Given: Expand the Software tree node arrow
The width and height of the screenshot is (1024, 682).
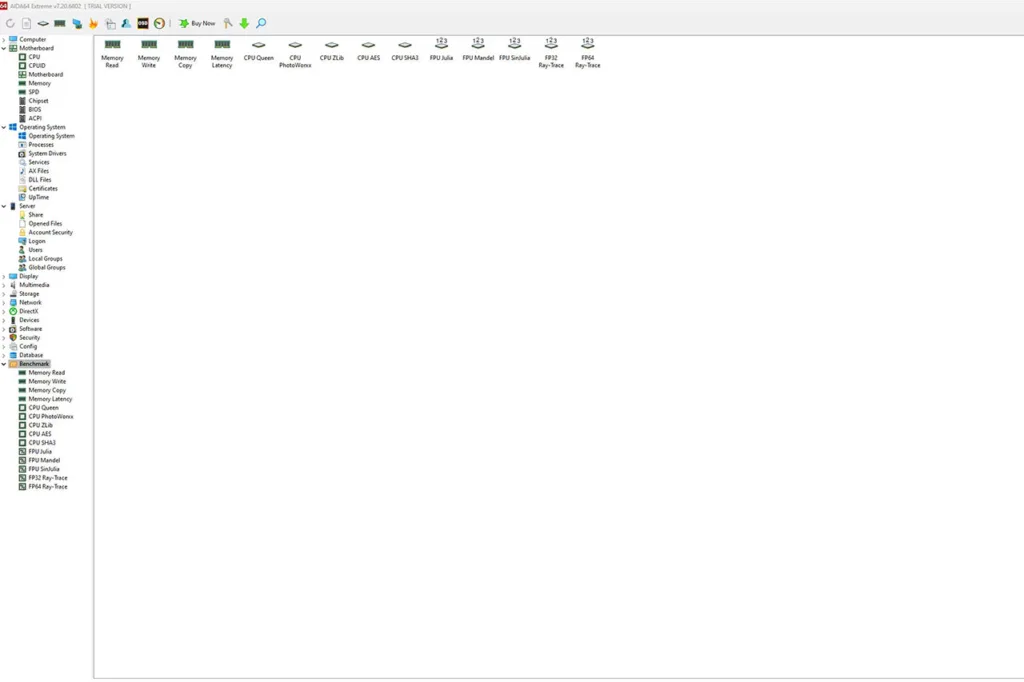Looking at the screenshot, I should tap(4, 329).
